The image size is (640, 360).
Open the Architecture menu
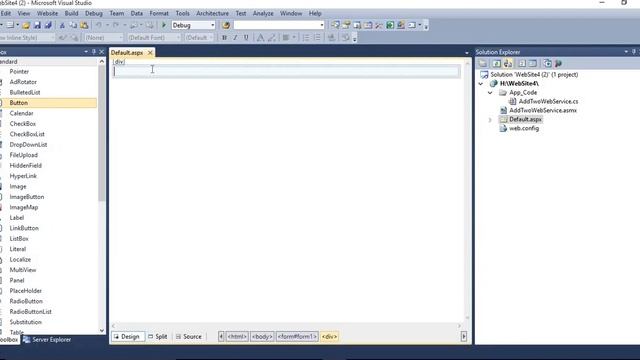tap(212, 13)
